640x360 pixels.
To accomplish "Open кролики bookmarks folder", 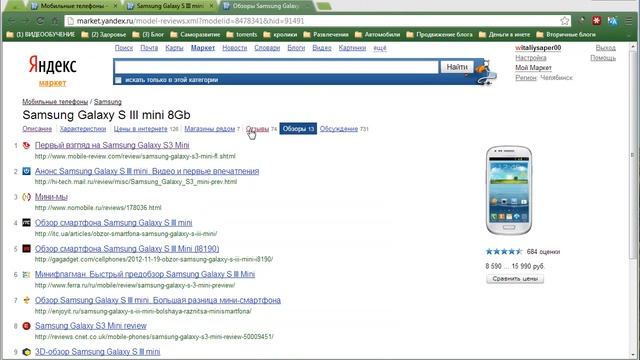I will pyautogui.click(x=280, y=35).
